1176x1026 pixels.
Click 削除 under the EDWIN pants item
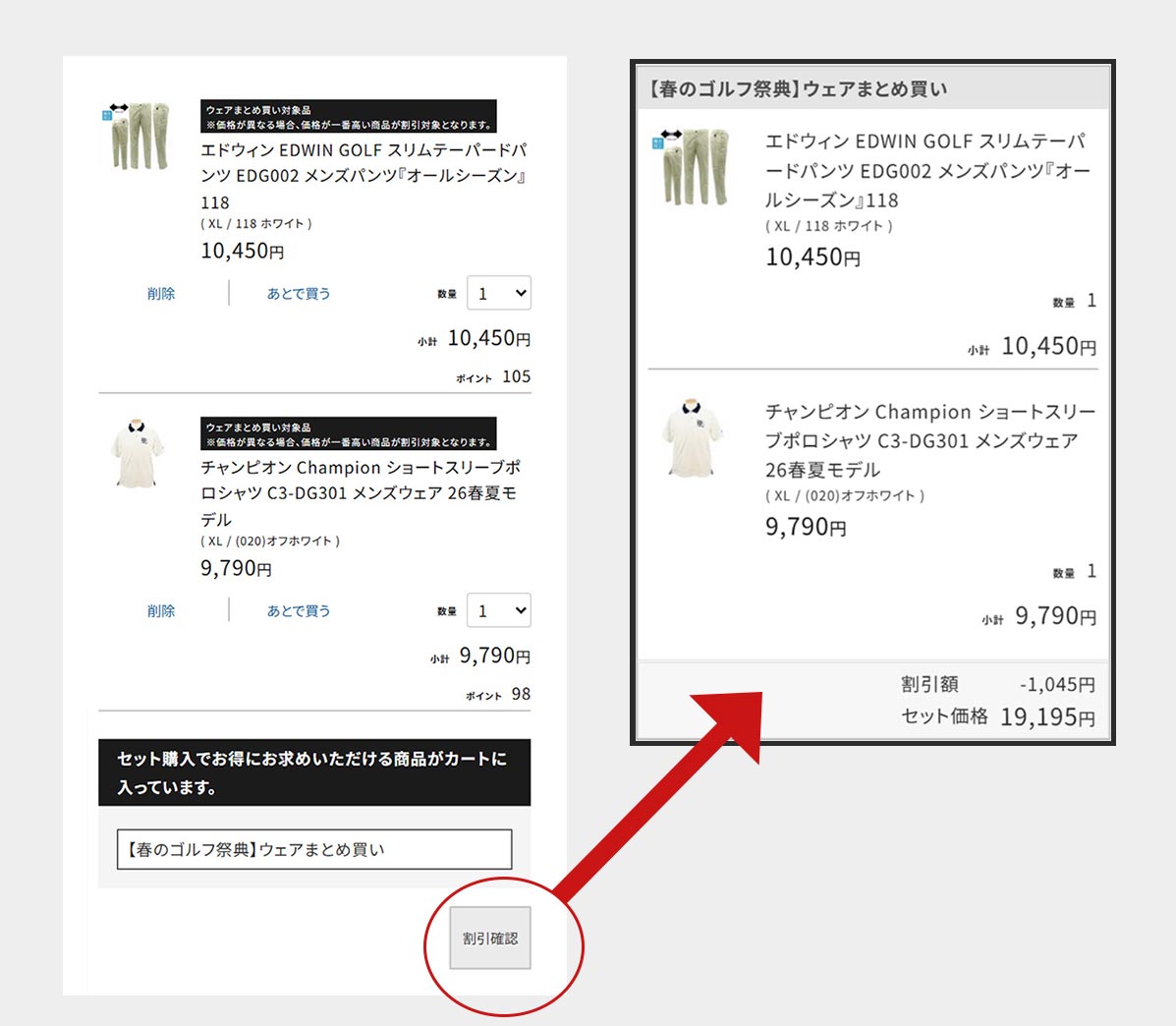[161, 294]
